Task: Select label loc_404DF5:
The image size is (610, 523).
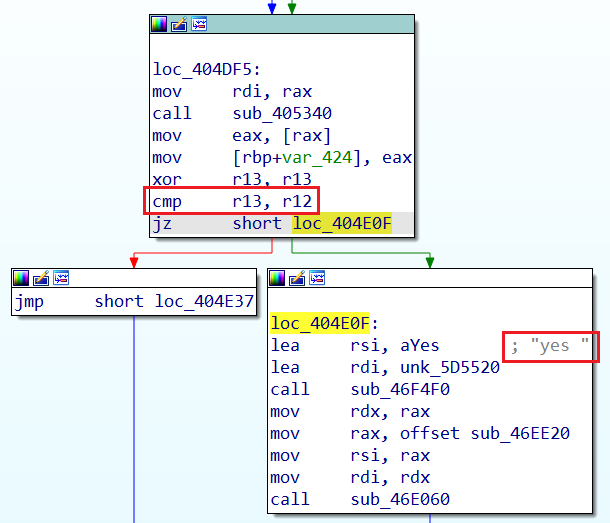Action: pyautogui.click(x=207, y=70)
